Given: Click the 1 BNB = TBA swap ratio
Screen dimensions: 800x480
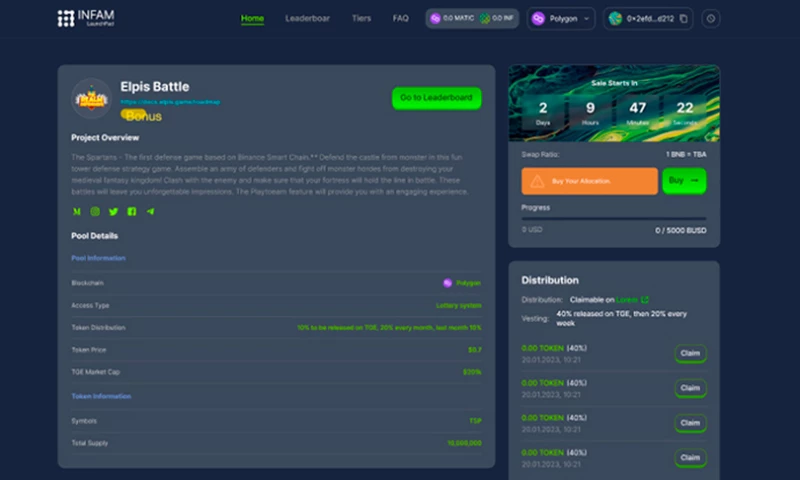Looking at the screenshot, I should coord(686,154).
